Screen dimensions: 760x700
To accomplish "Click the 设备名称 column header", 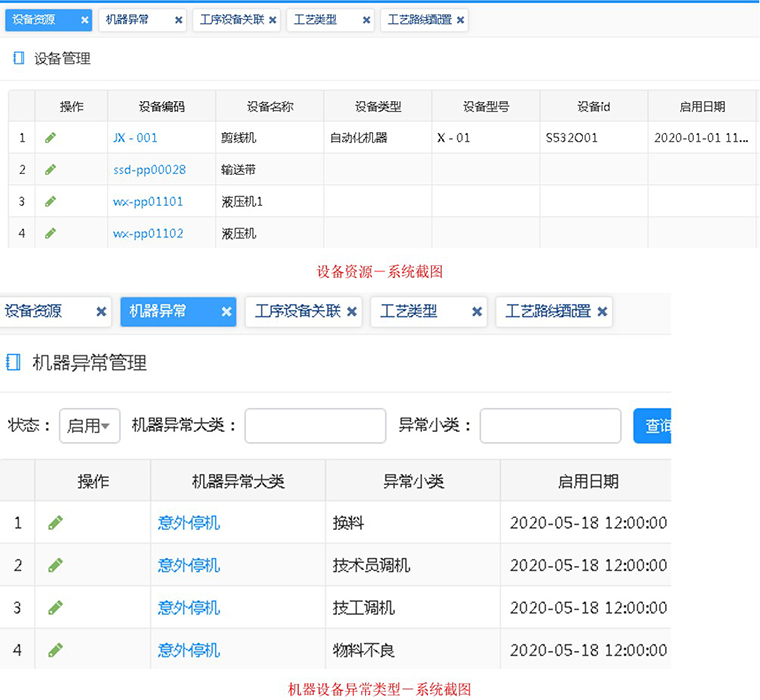I will (270, 106).
